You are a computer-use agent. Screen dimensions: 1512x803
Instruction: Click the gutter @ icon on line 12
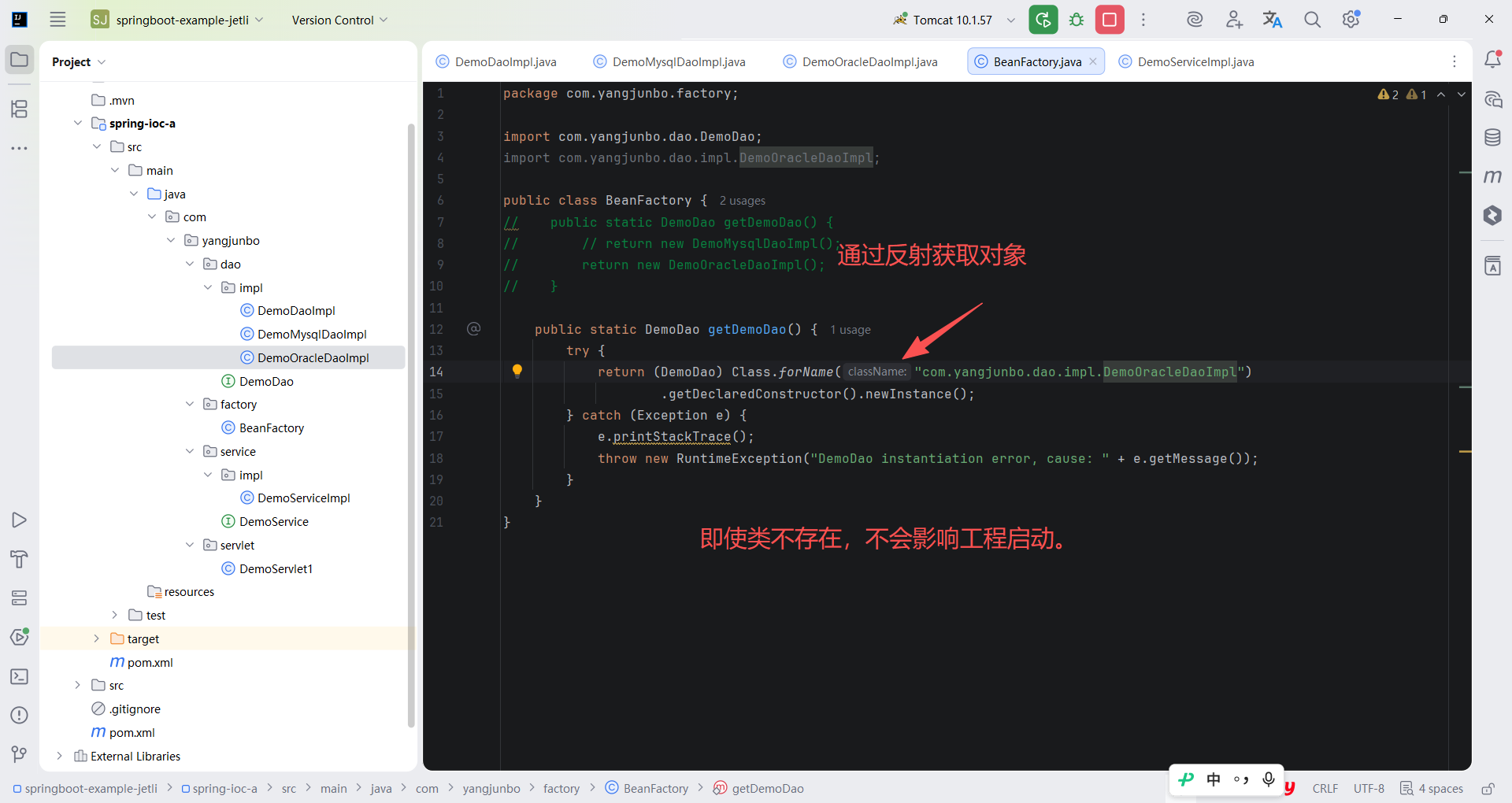[473, 328]
